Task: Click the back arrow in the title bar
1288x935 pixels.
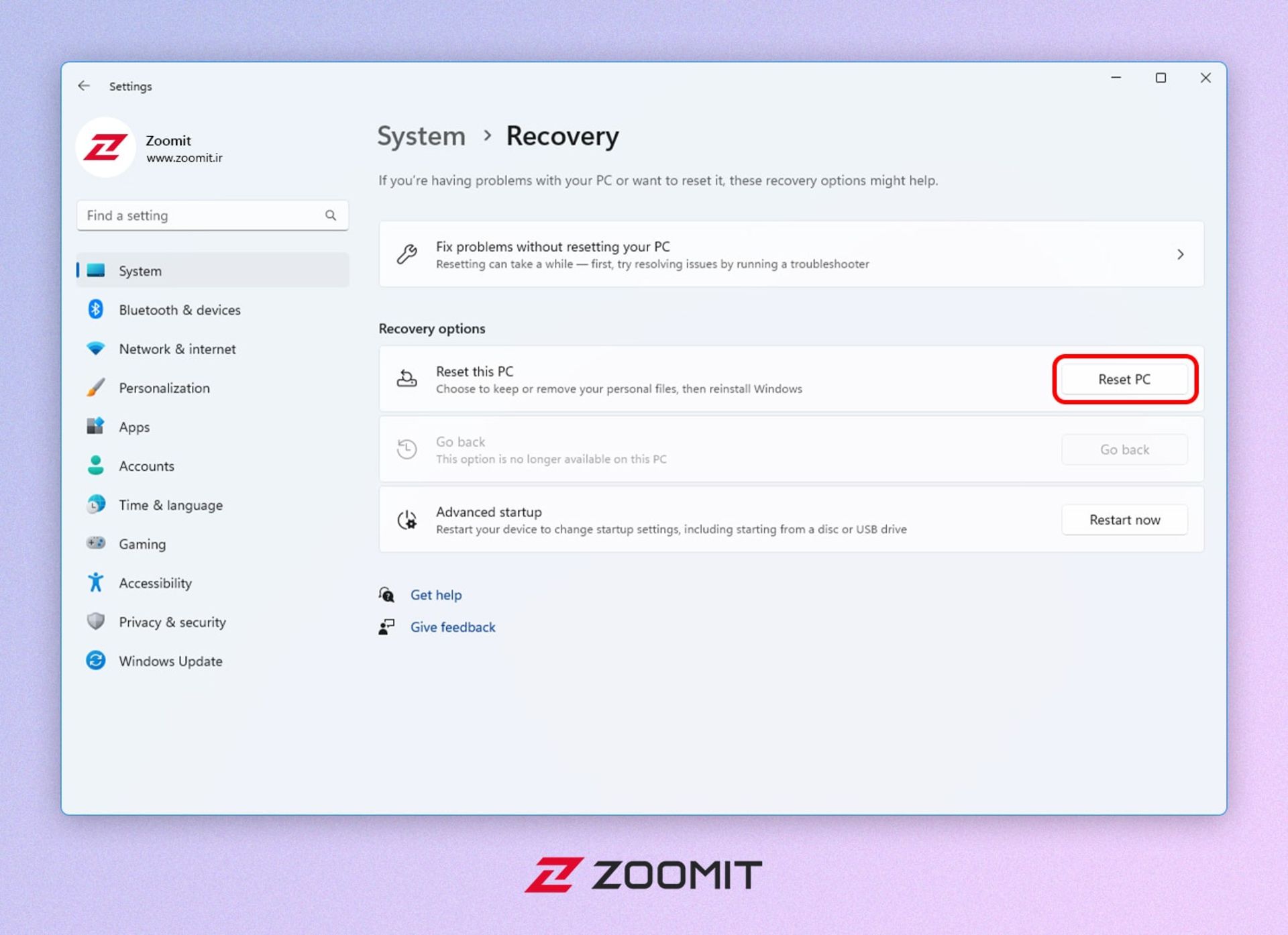Action: pos(84,86)
